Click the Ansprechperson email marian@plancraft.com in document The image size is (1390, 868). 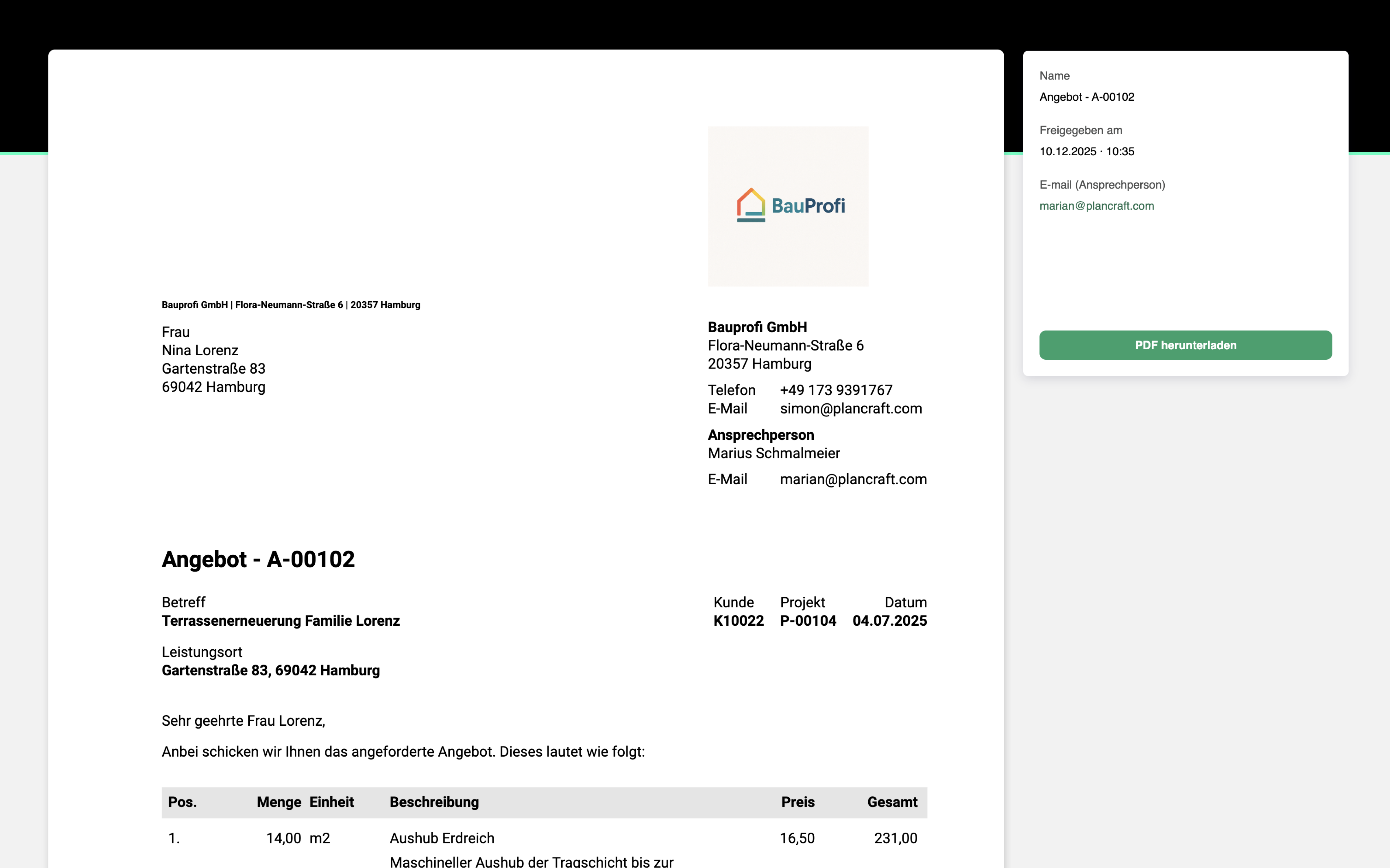click(852, 479)
